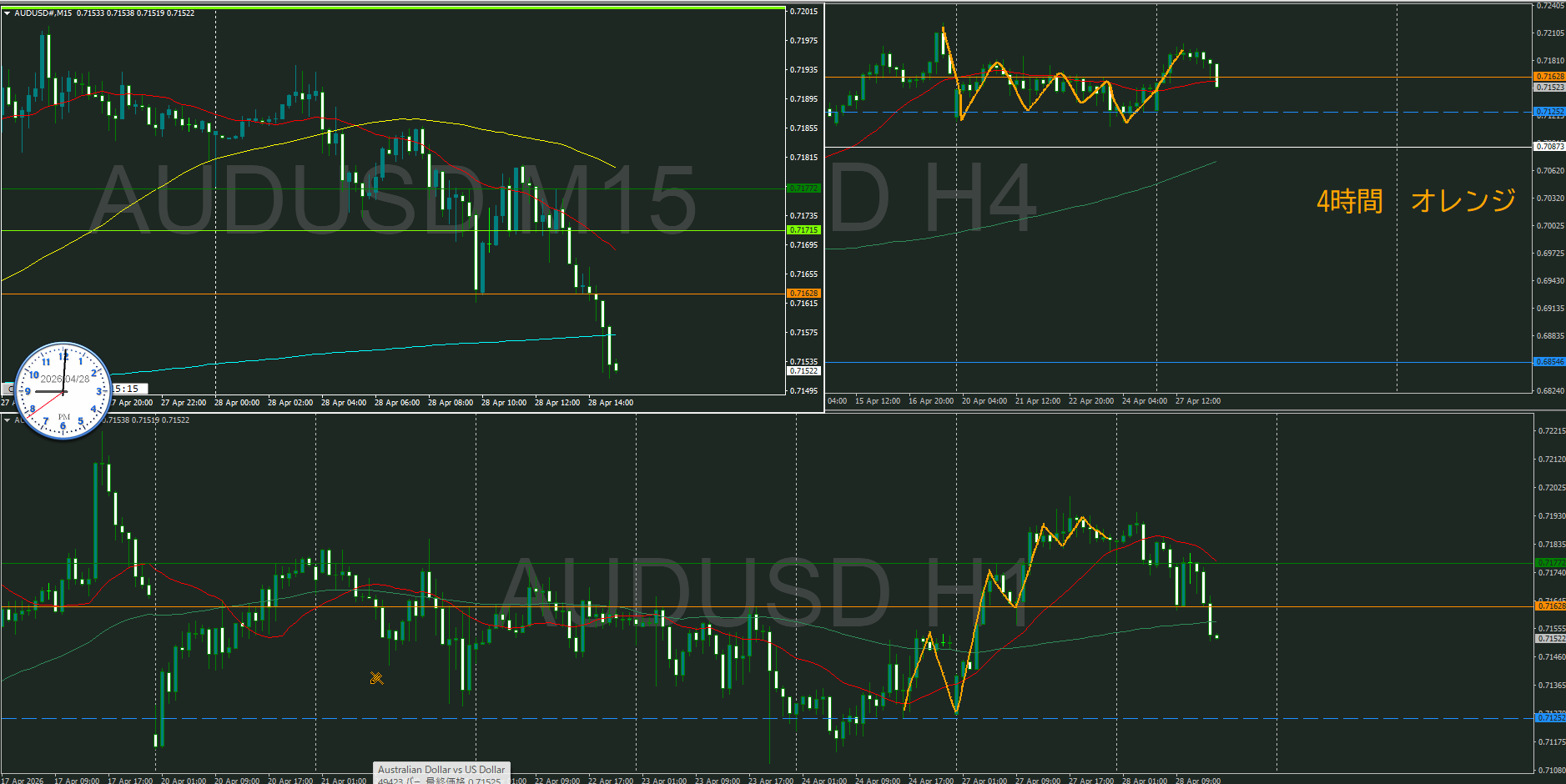Click 27 Apr 12:00 on H4 time axis
Viewport: 1566px width, 784px height.
(1197, 401)
